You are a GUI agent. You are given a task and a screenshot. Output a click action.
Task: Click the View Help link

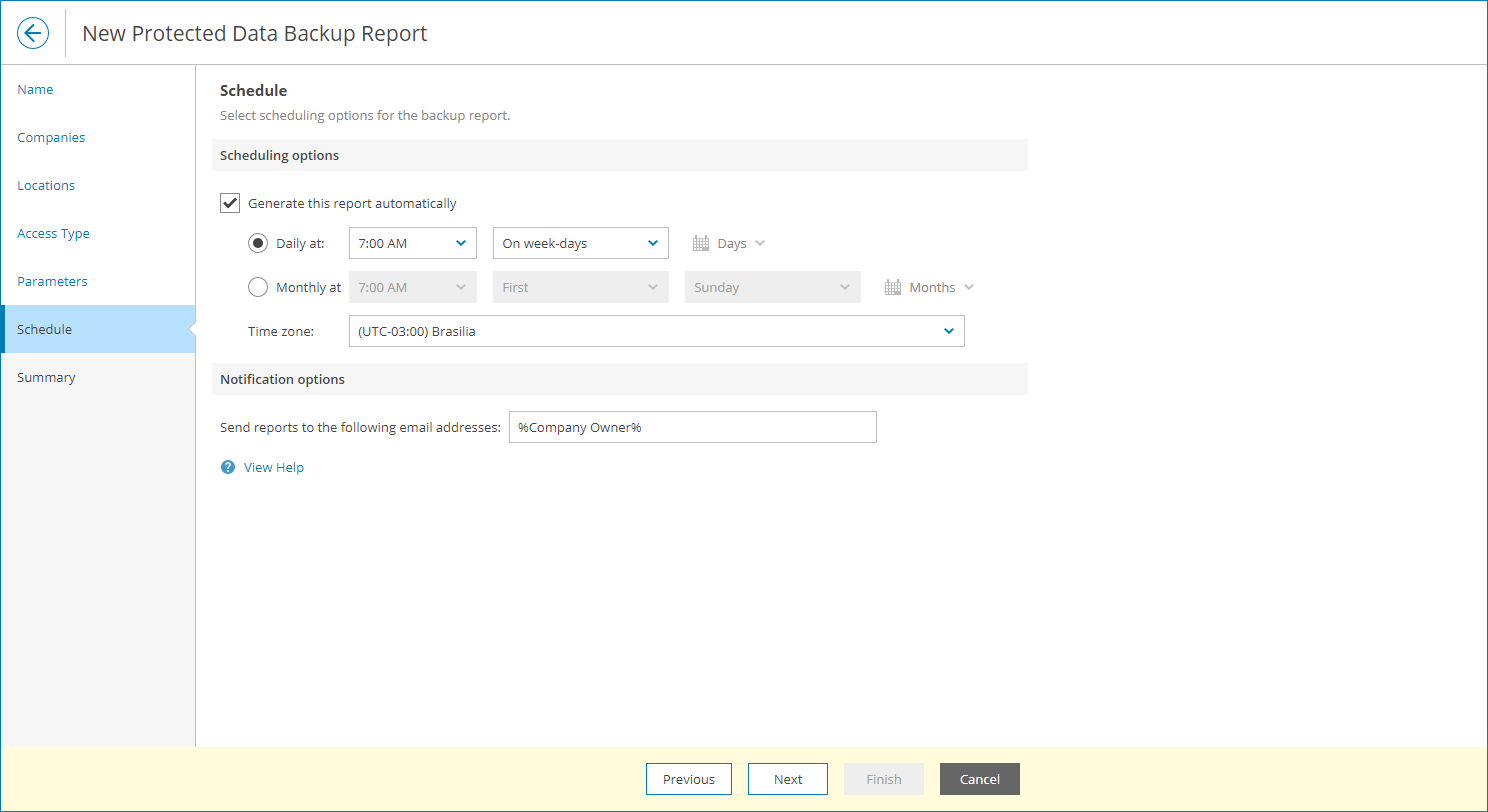click(273, 467)
